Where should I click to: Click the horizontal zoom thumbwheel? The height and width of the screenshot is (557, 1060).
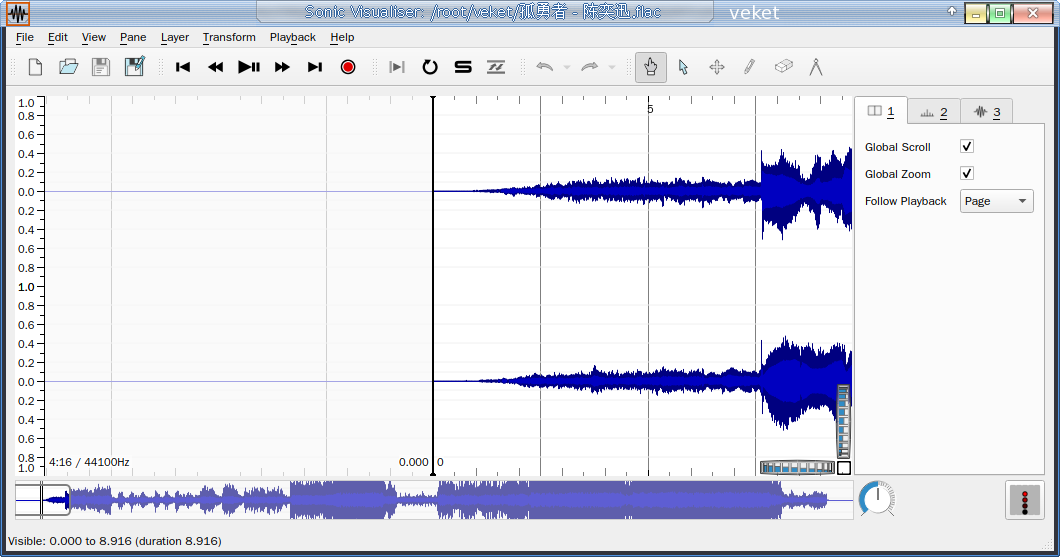tap(797, 467)
